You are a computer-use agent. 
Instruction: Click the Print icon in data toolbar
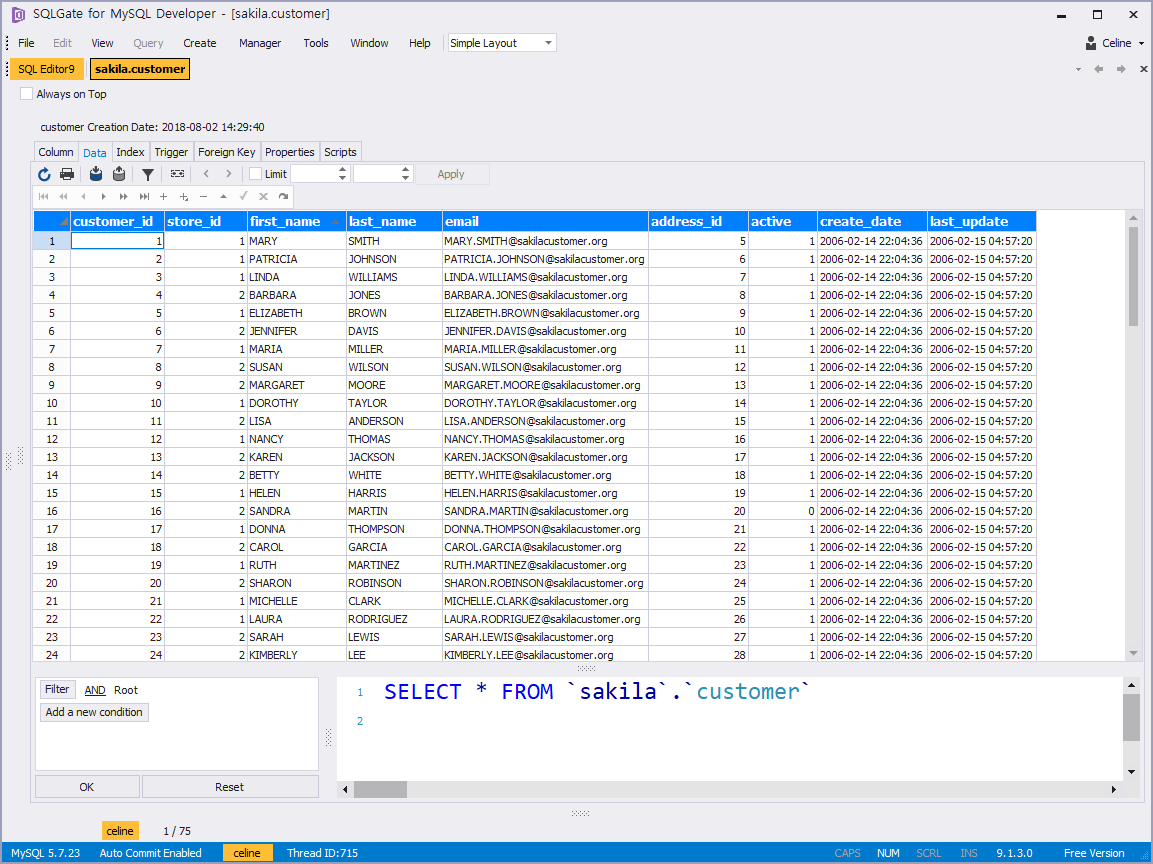click(67, 174)
